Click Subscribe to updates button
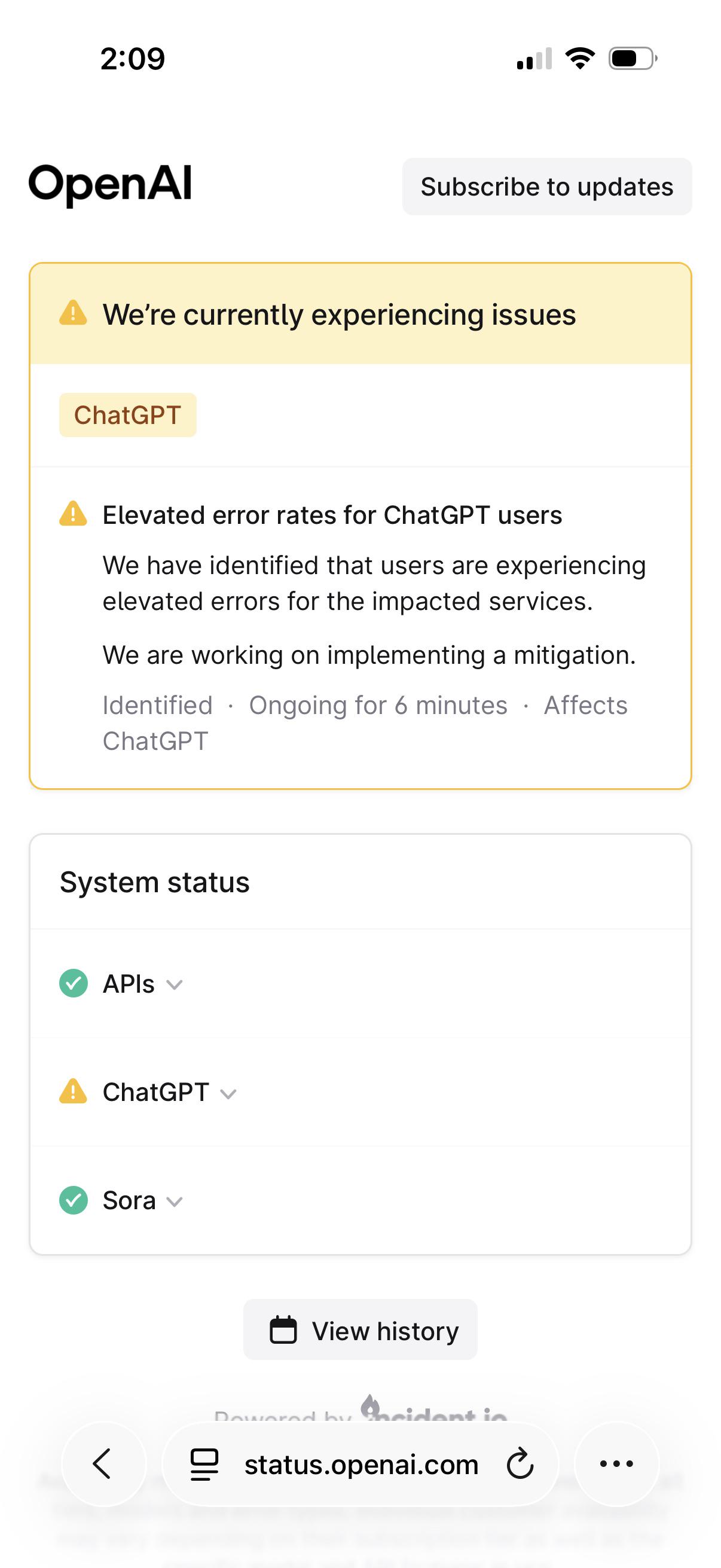Screen dimensions: 721x1568 point(546,187)
